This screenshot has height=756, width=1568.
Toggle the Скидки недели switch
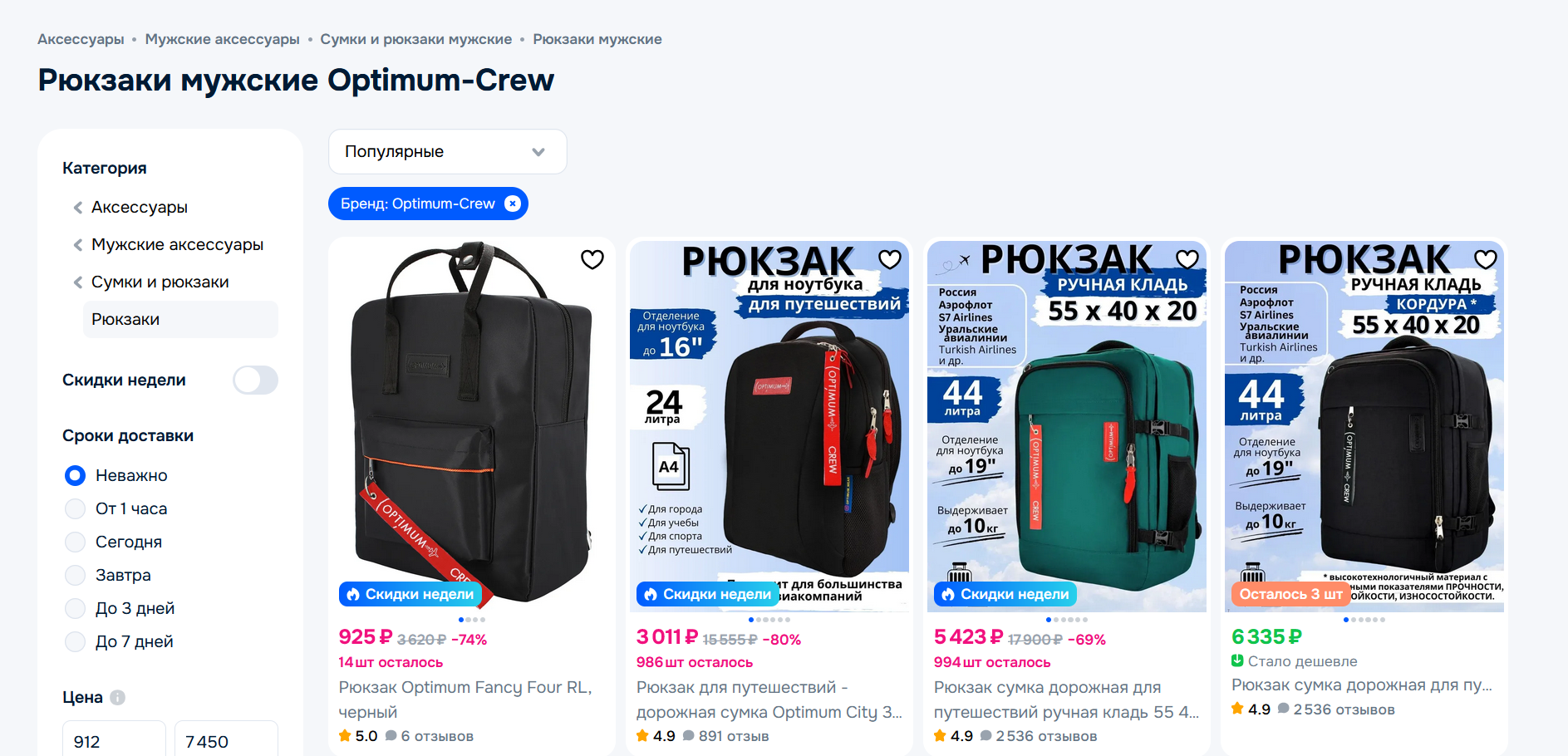[x=255, y=380]
